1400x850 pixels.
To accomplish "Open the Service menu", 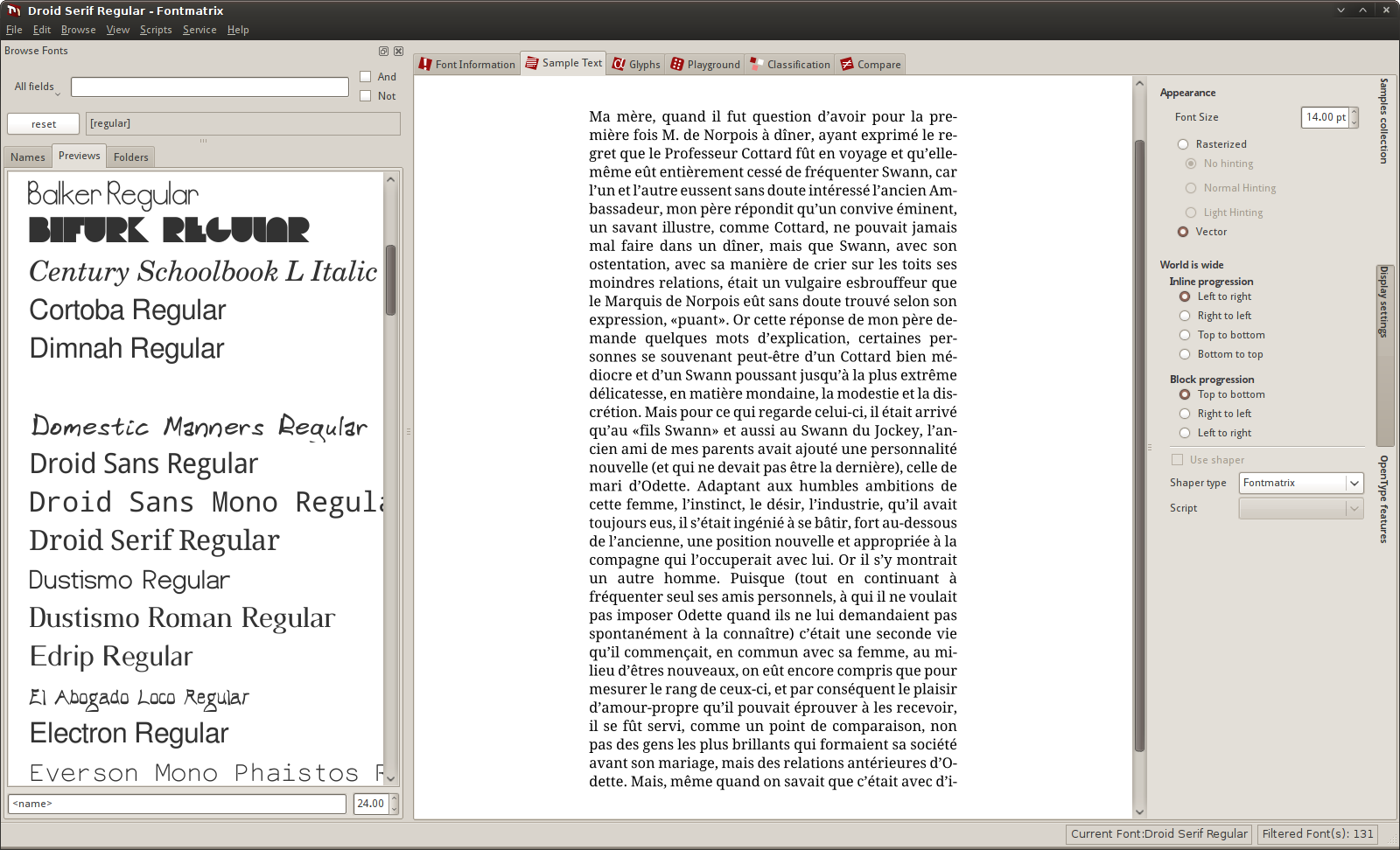I will (199, 30).
